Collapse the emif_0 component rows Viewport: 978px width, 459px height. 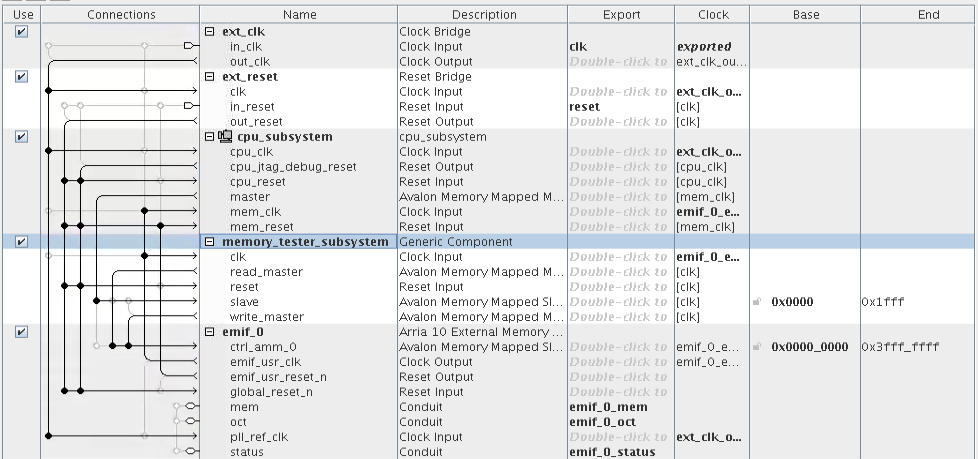point(210,332)
